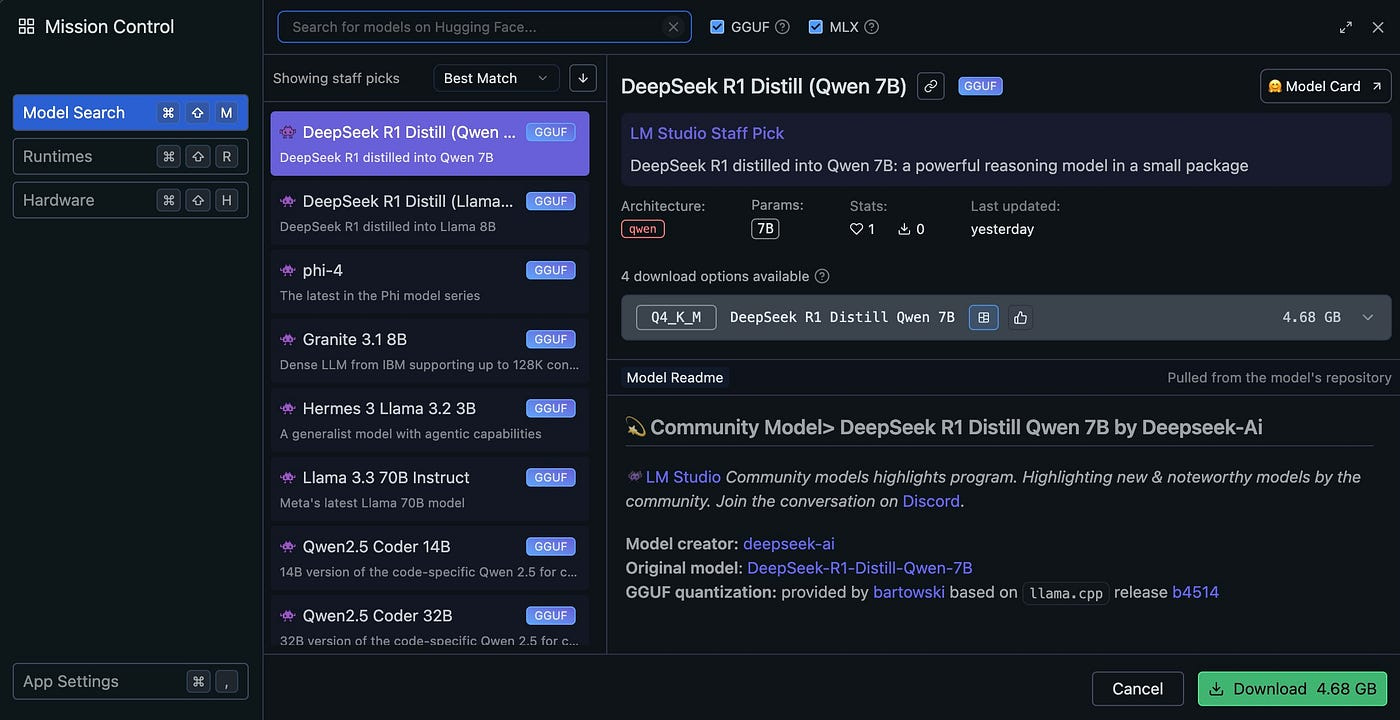1400x720 pixels.
Task: Select the phi-4 model entry
Action: (430, 281)
